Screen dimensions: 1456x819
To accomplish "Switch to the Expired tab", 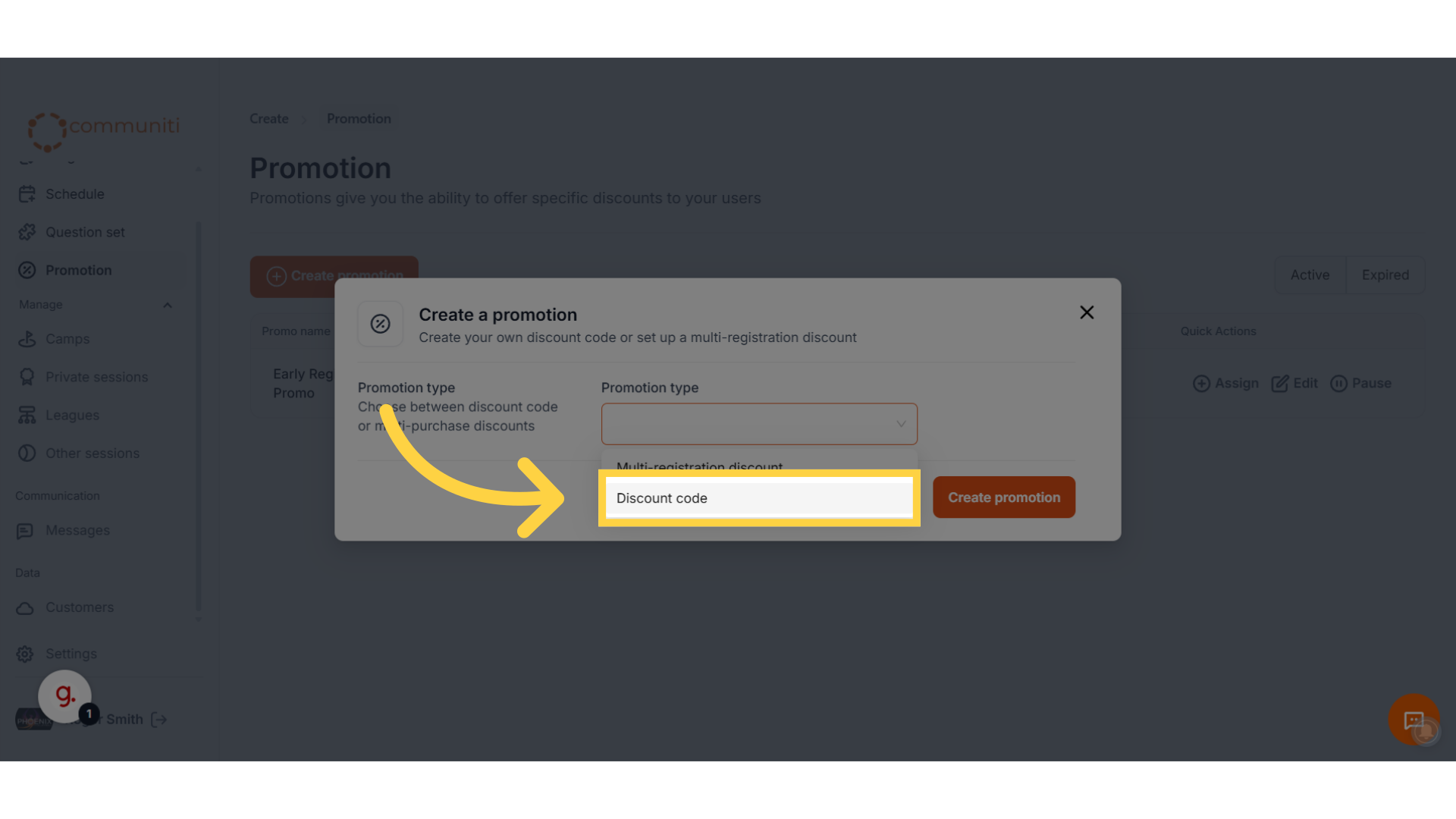I will coord(1385,275).
